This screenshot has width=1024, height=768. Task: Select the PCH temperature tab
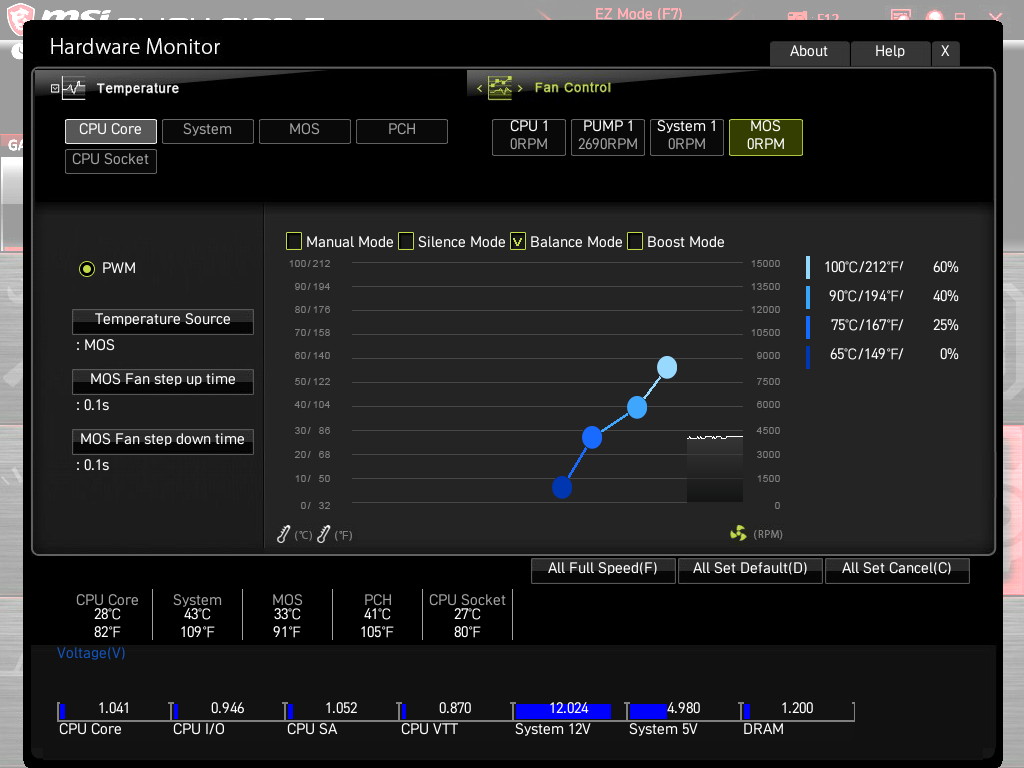coord(402,131)
